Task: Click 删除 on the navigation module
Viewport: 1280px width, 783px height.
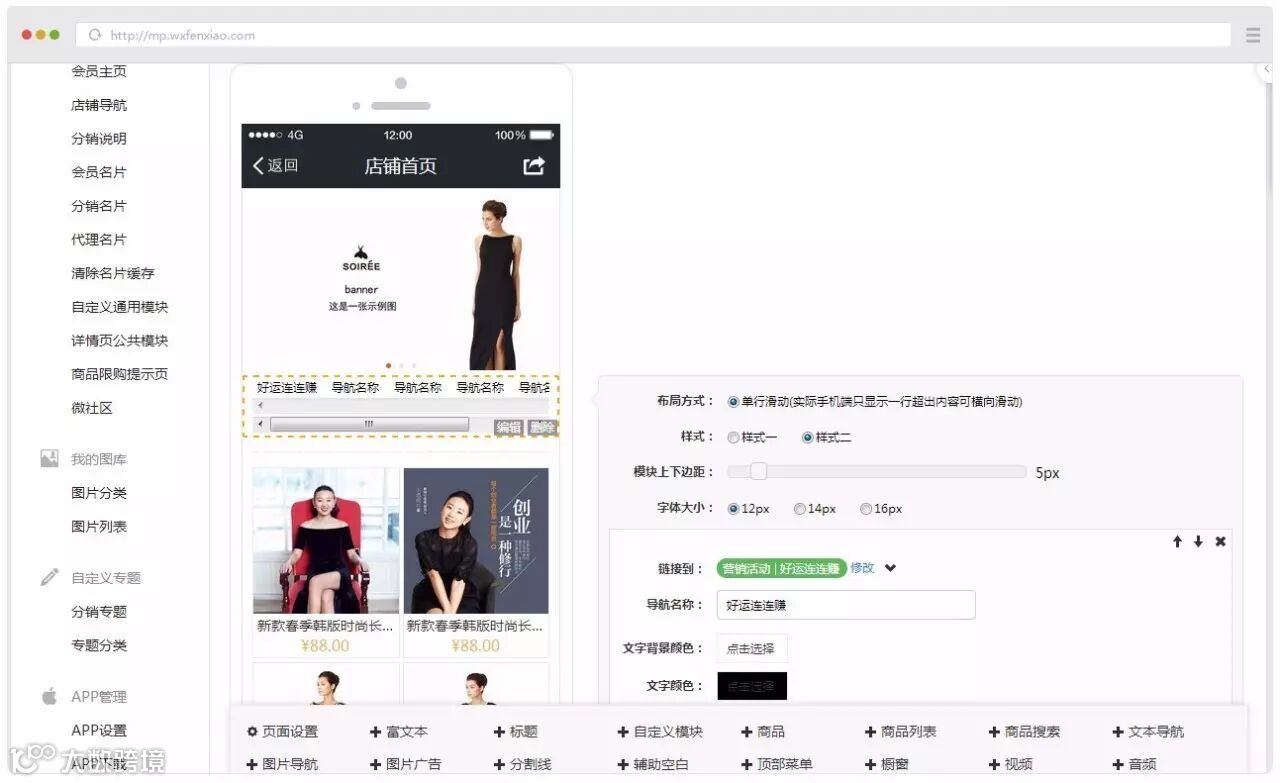Action: click(542, 428)
